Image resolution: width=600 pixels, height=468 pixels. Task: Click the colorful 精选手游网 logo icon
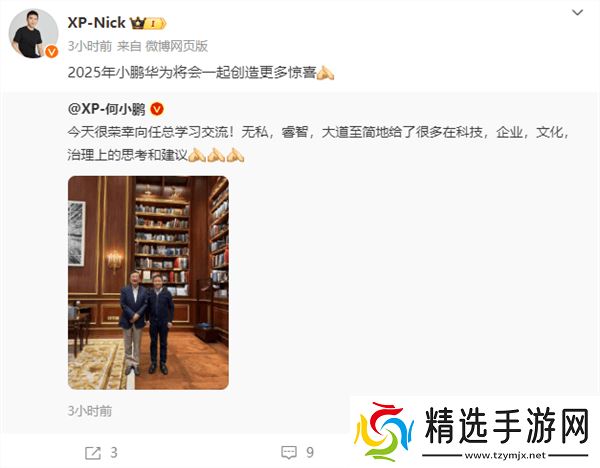(x=383, y=431)
